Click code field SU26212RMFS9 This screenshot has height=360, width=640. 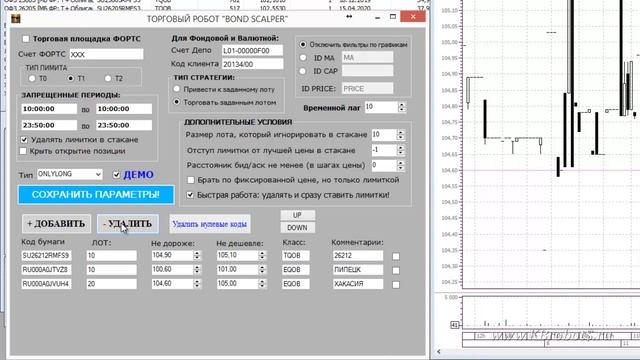(46, 256)
